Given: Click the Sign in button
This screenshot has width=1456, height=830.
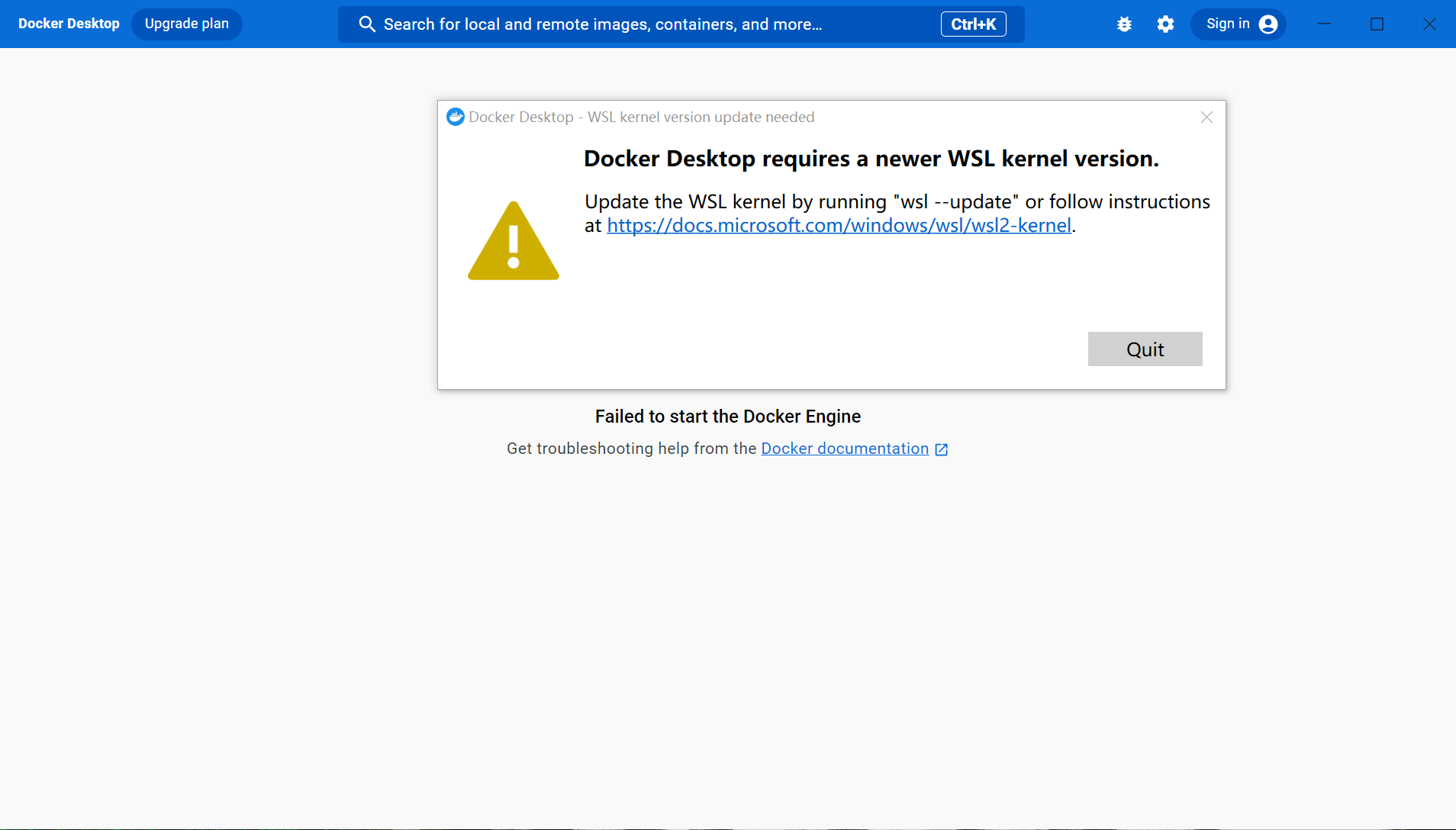Looking at the screenshot, I should [1239, 24].
